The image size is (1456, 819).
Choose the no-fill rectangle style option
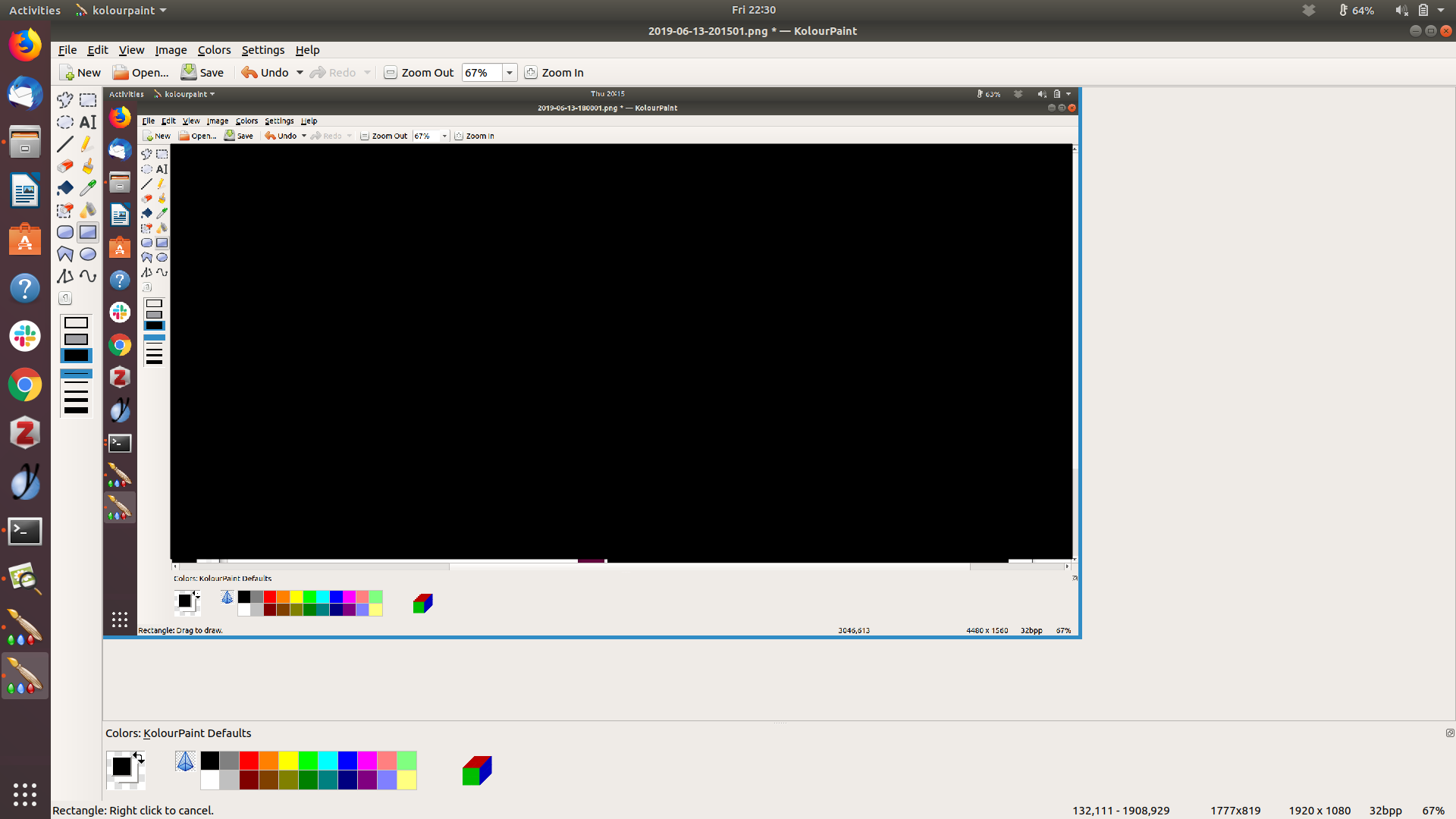coord(76,323)
